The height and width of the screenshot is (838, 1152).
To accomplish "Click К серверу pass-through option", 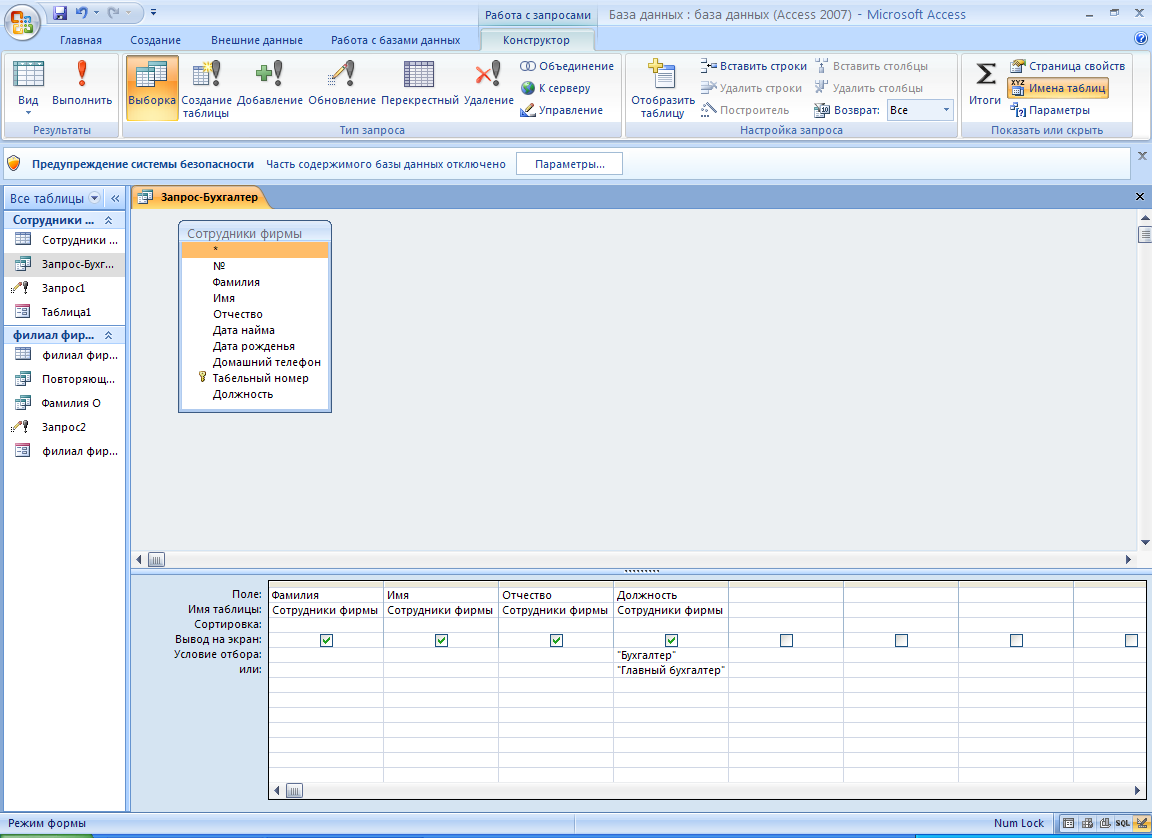I will [x=555, y=88].
